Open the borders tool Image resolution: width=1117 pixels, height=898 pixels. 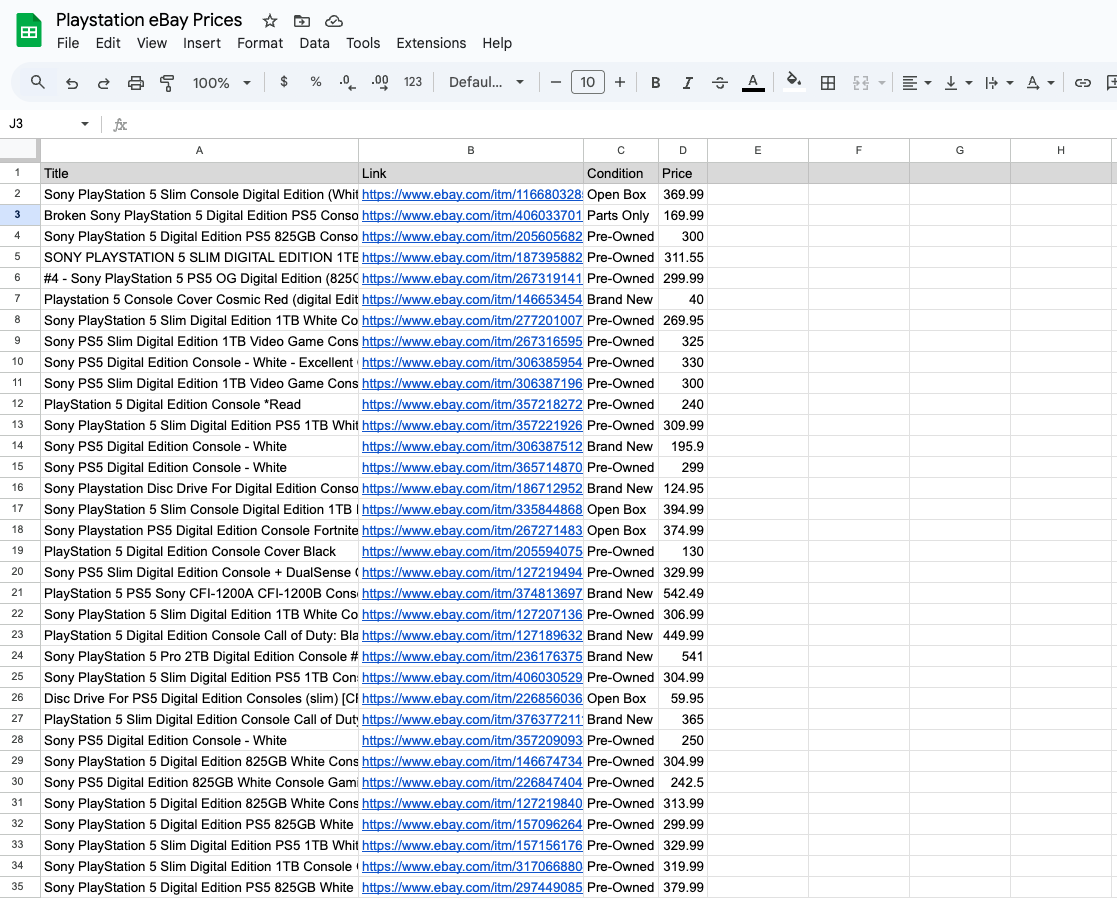[828, 83]
